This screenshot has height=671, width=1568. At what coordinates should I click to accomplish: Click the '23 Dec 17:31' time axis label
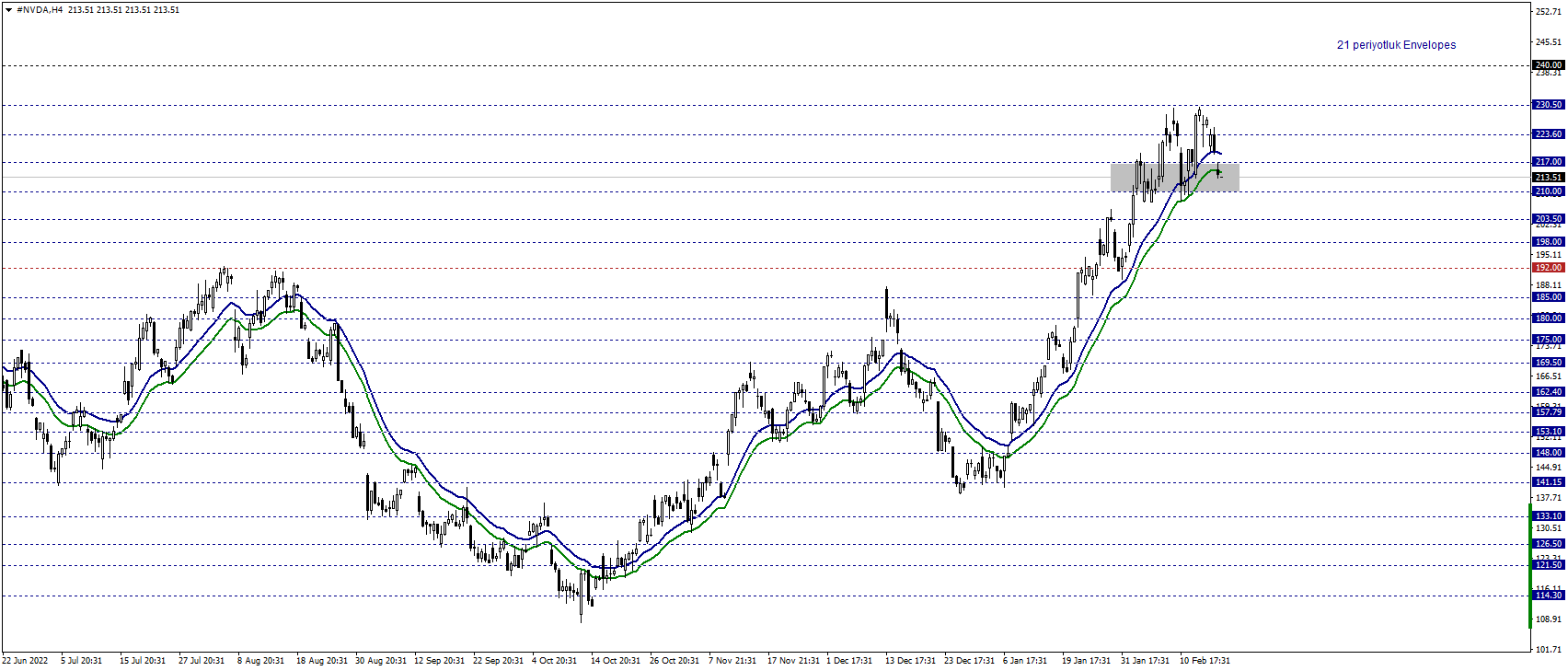coord(969,661)
